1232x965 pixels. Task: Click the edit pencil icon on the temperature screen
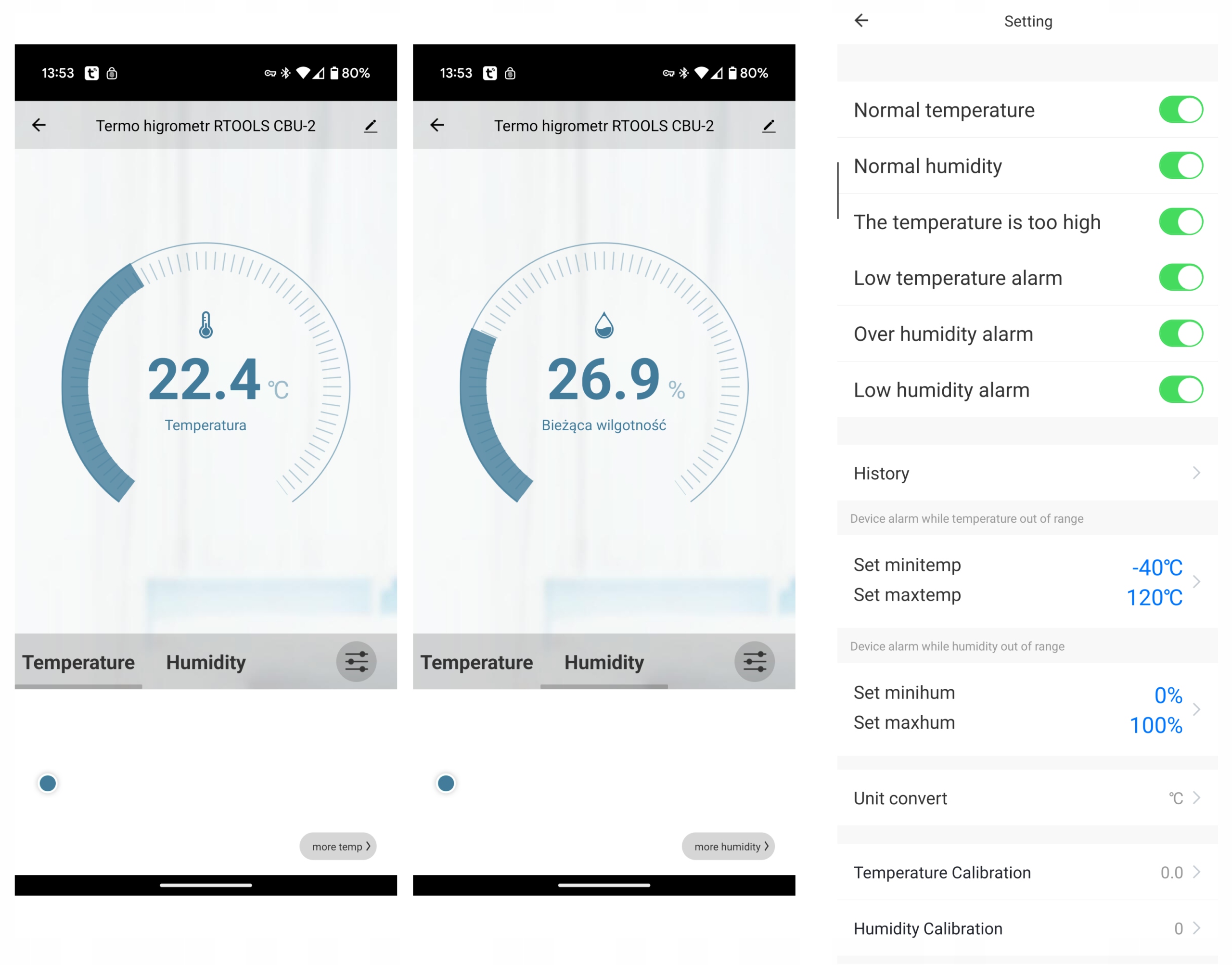tap(371, 126)
